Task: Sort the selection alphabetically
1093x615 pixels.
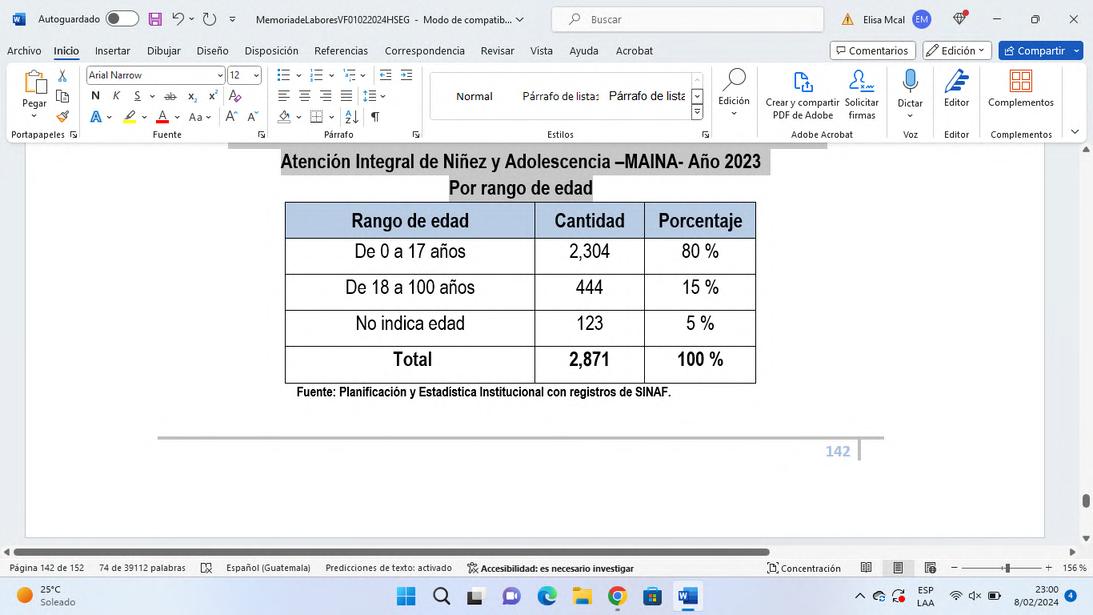Action: click(352, 116)
